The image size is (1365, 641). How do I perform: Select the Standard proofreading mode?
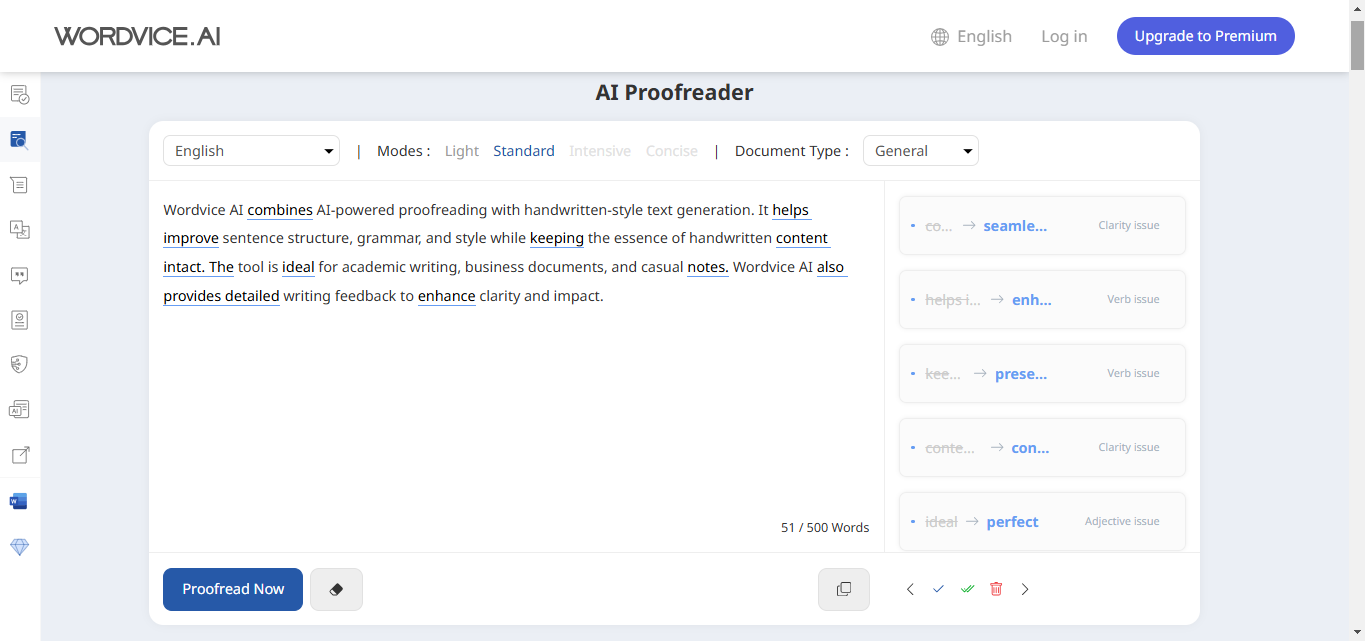point(524,151)
